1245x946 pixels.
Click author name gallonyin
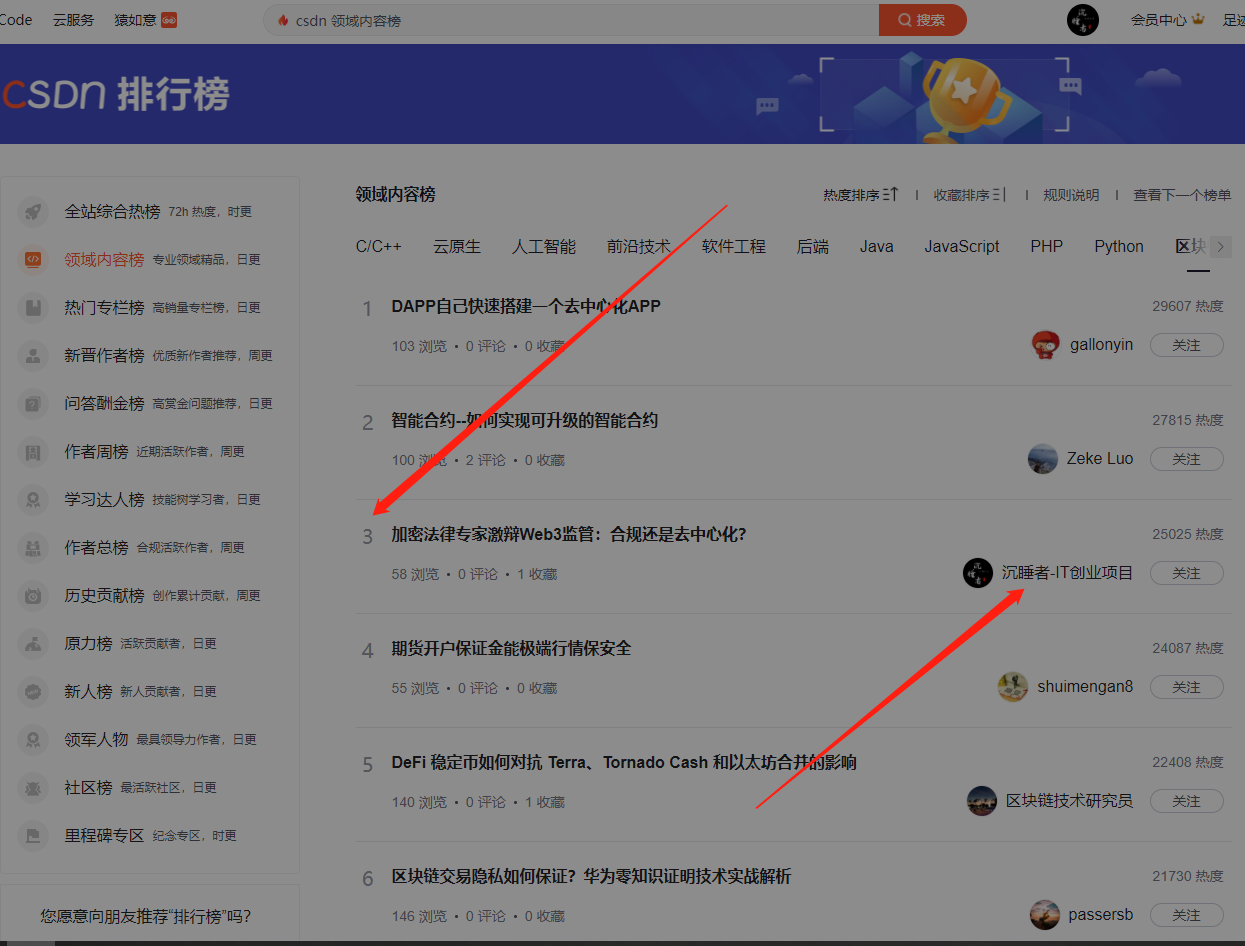tap(1102, 345)
